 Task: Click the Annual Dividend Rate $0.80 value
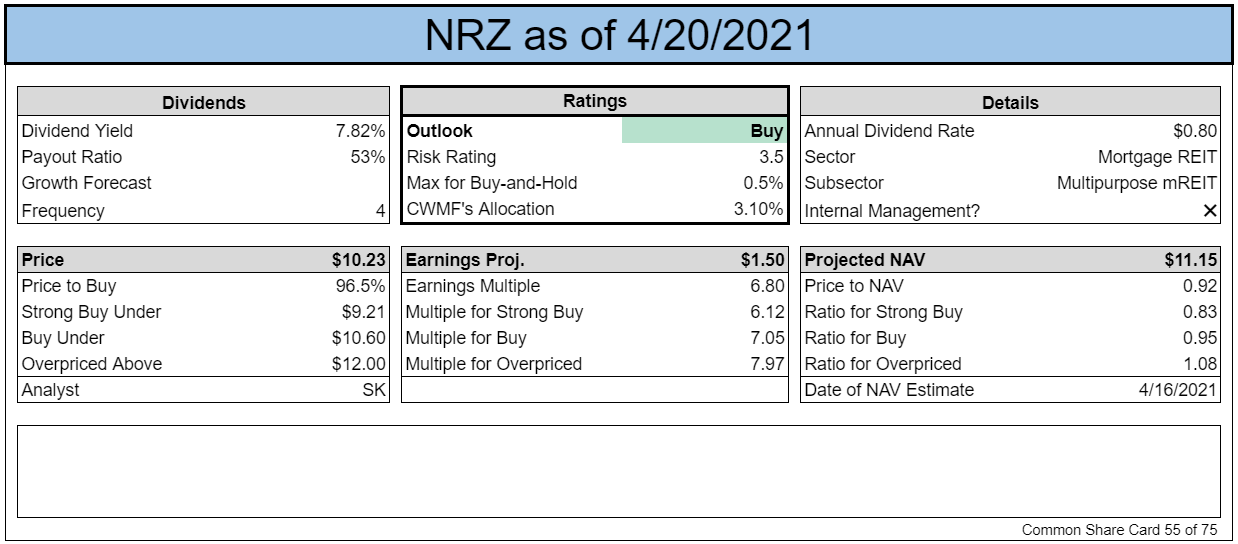[x=1195, y=131]
